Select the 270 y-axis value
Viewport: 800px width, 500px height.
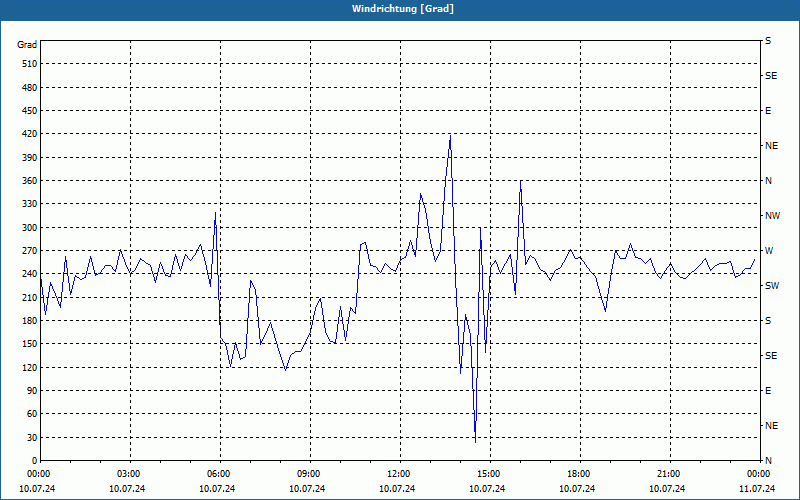click(x=30, y=251)
